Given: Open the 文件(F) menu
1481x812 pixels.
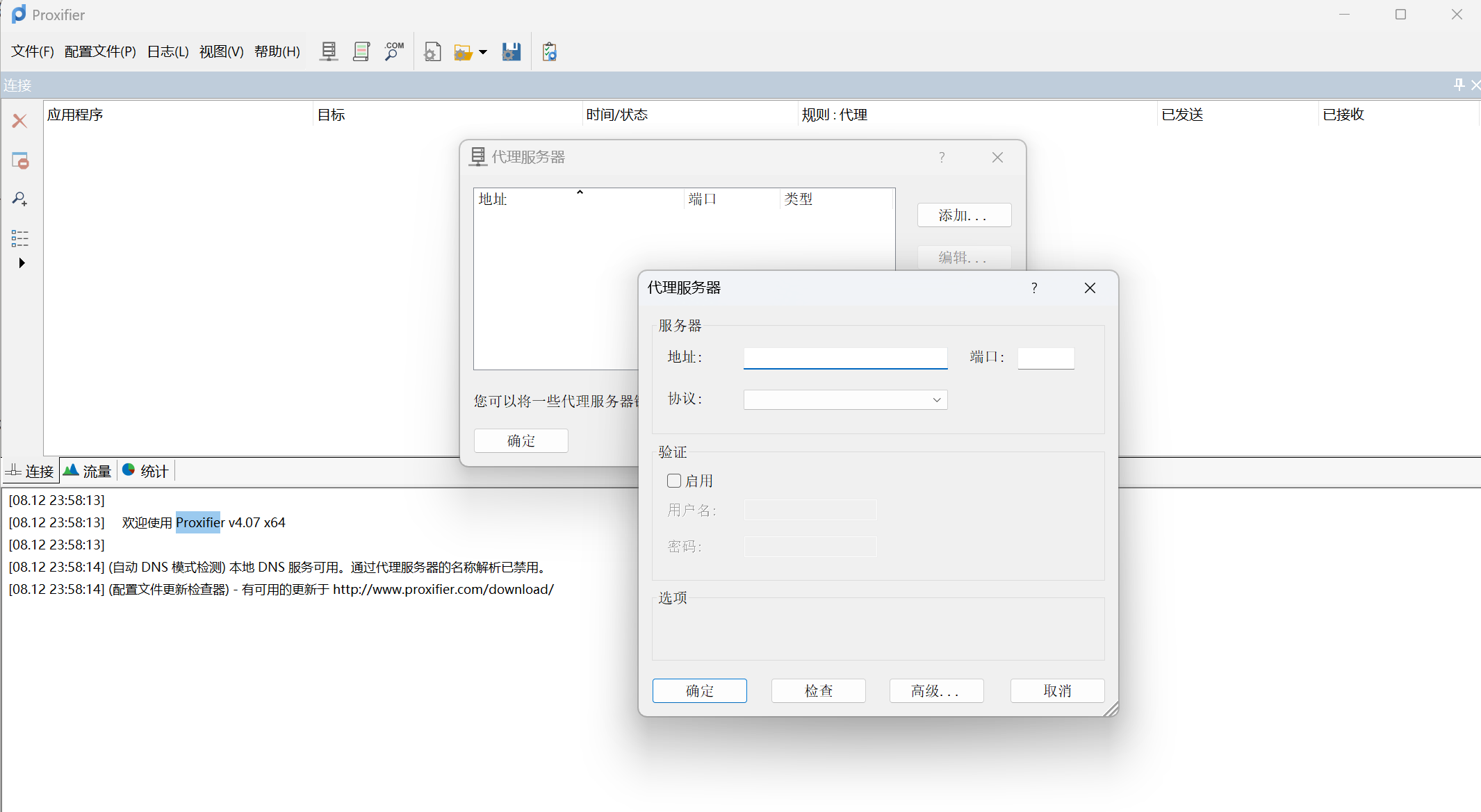Looking at the screenshot, I should 33,51.
